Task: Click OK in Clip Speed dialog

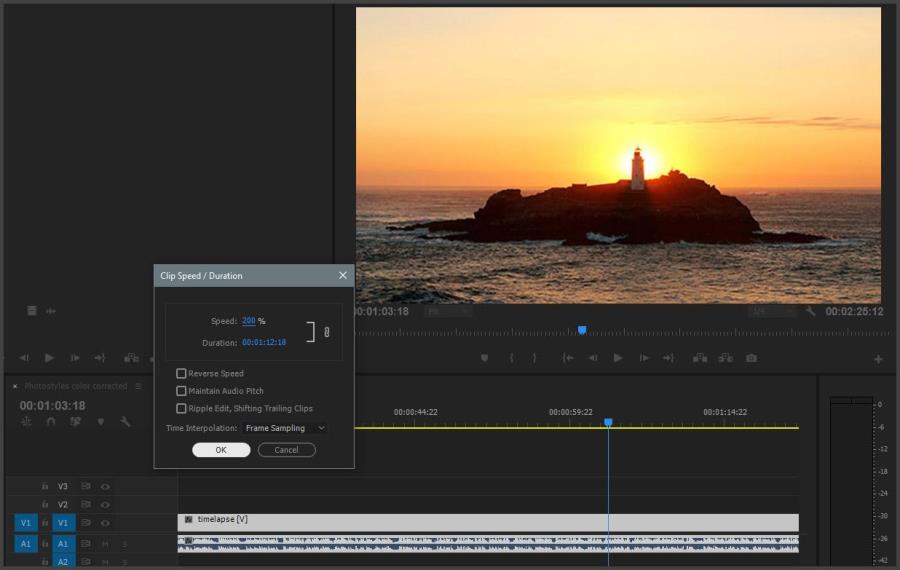Action: pyautogui.click(x=221, y=450)
